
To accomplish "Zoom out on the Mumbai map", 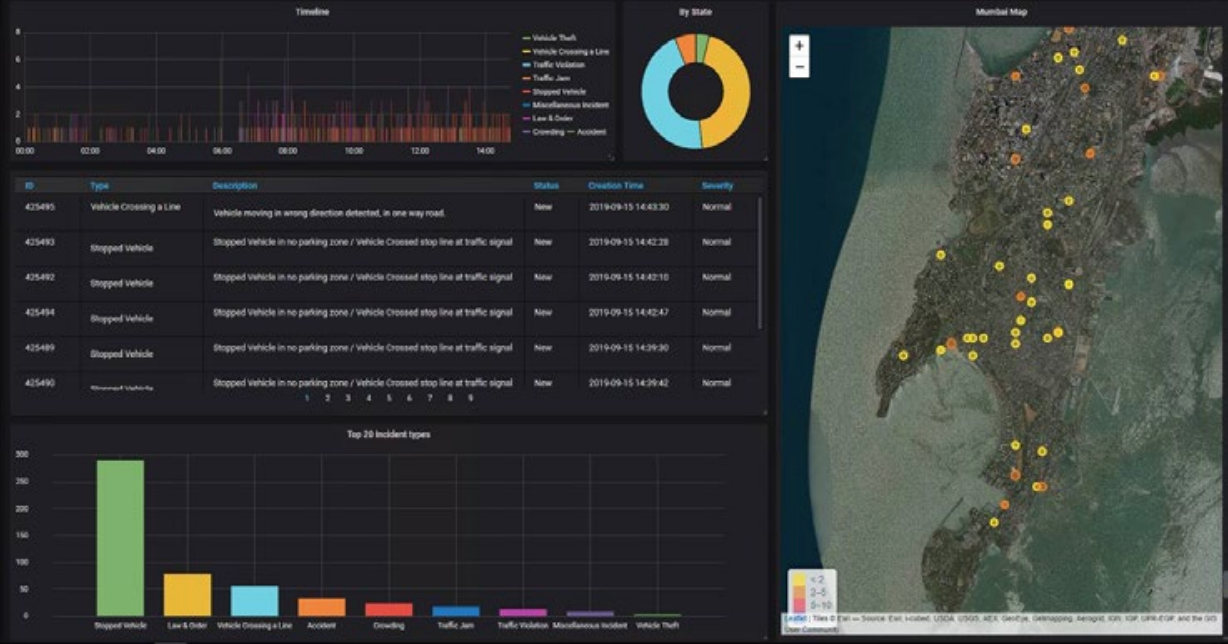I will click(799, 67).
